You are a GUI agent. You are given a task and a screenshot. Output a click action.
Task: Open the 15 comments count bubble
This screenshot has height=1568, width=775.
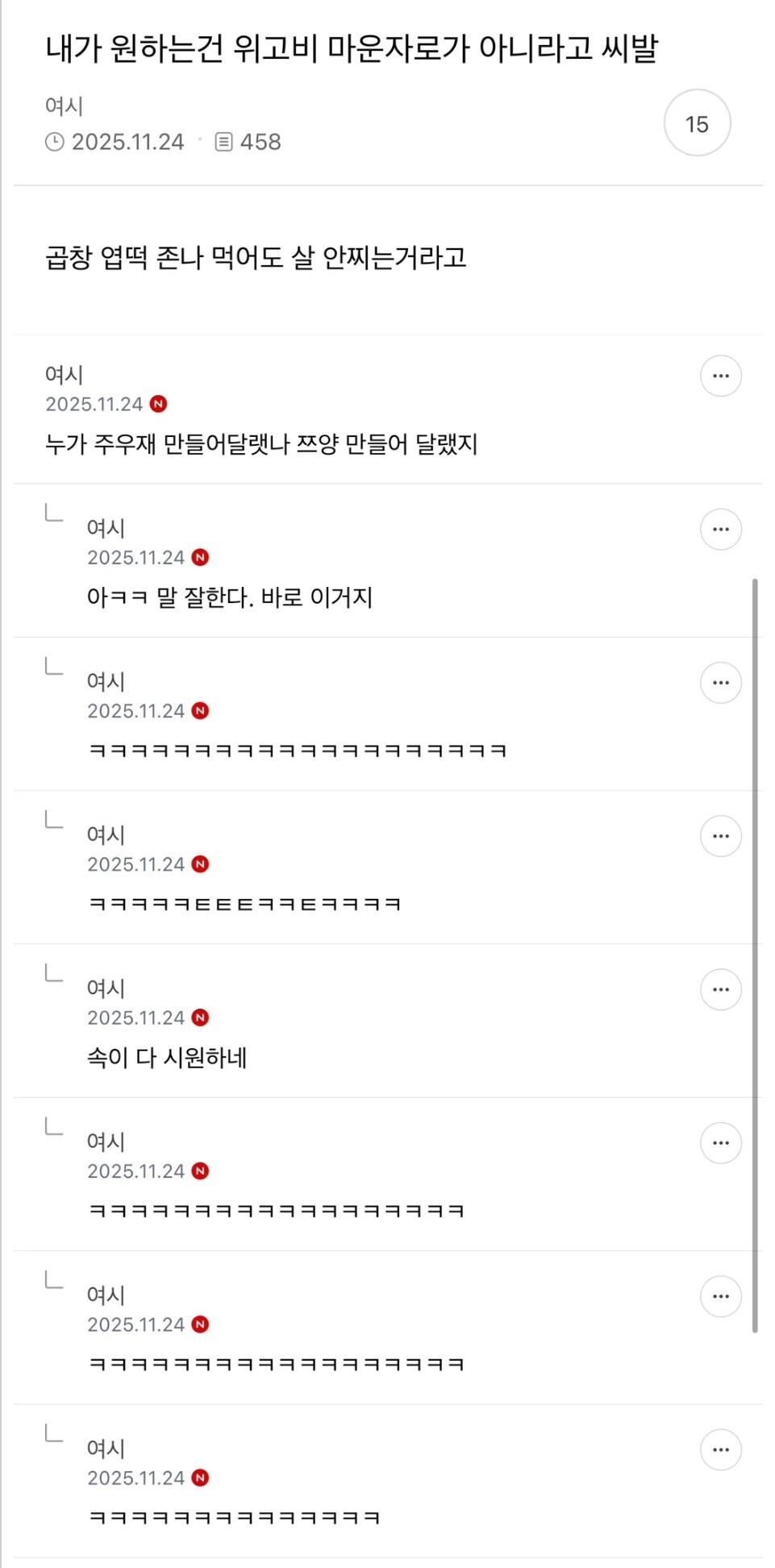coord(697,123)
